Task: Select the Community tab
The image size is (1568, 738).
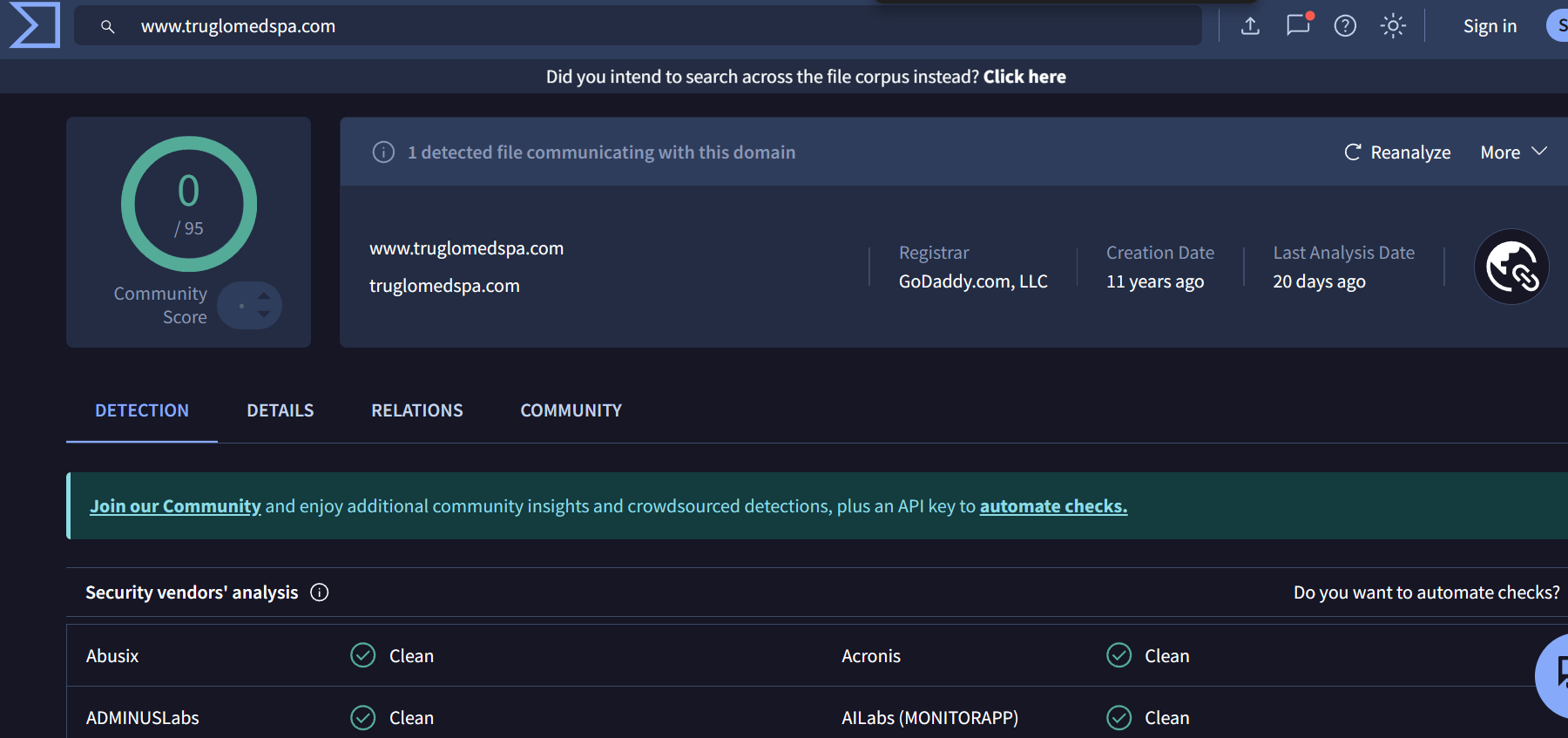Action: click(x=571, y=410)
